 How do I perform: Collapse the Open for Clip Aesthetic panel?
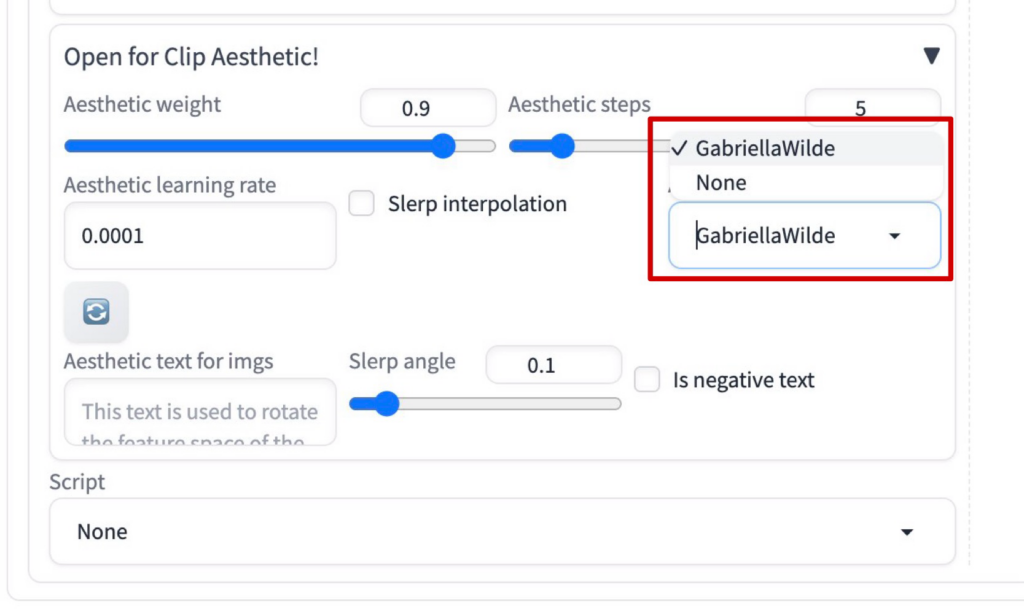point(931,56)
